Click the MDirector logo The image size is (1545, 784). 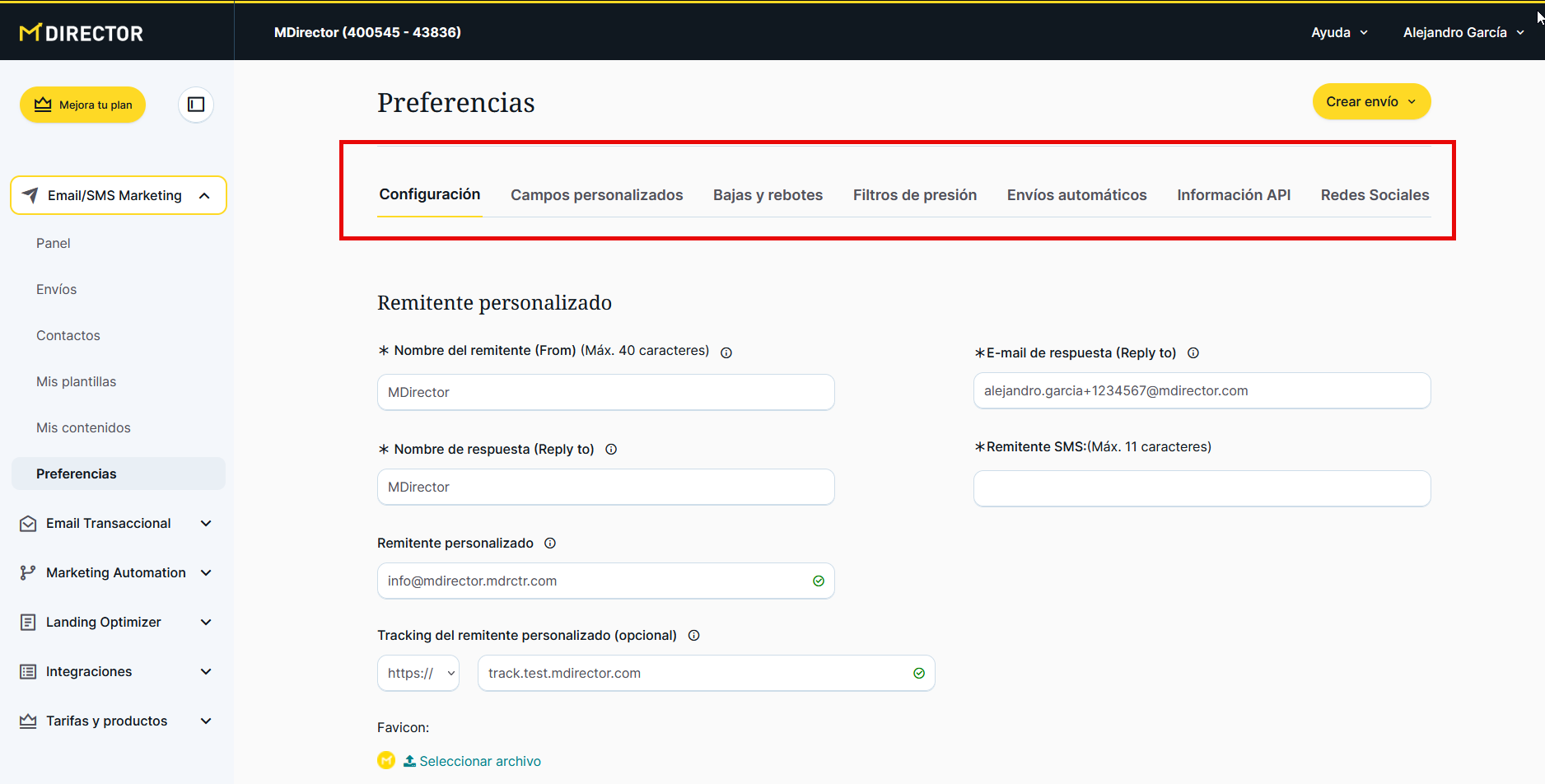(82, 33)
